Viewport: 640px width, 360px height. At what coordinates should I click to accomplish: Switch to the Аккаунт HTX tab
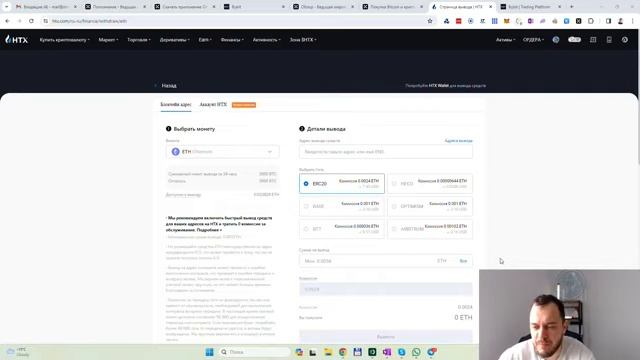[213, 105]
